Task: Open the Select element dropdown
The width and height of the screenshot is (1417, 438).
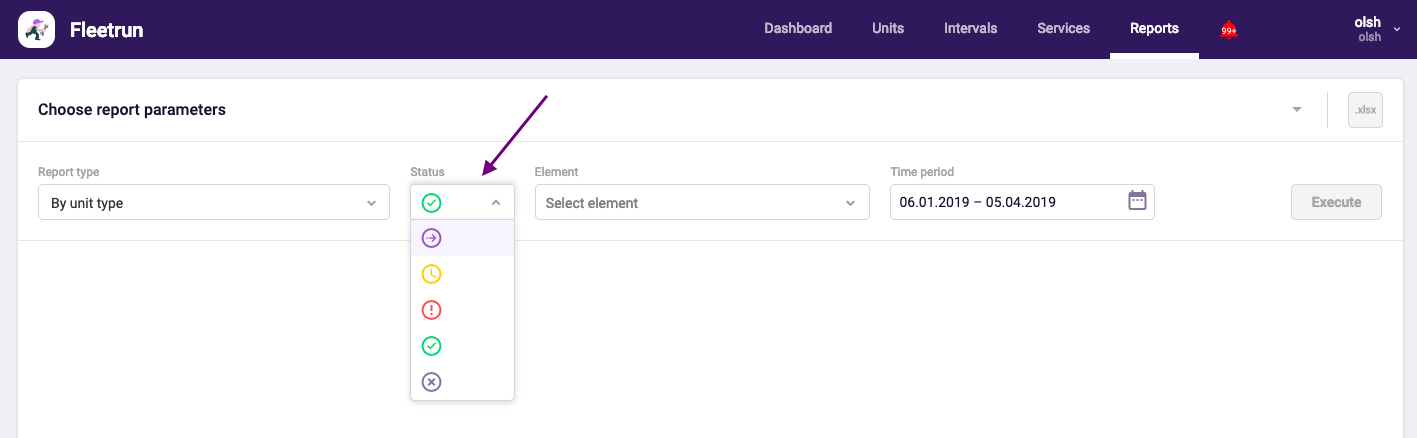Action: coord(700,203)
